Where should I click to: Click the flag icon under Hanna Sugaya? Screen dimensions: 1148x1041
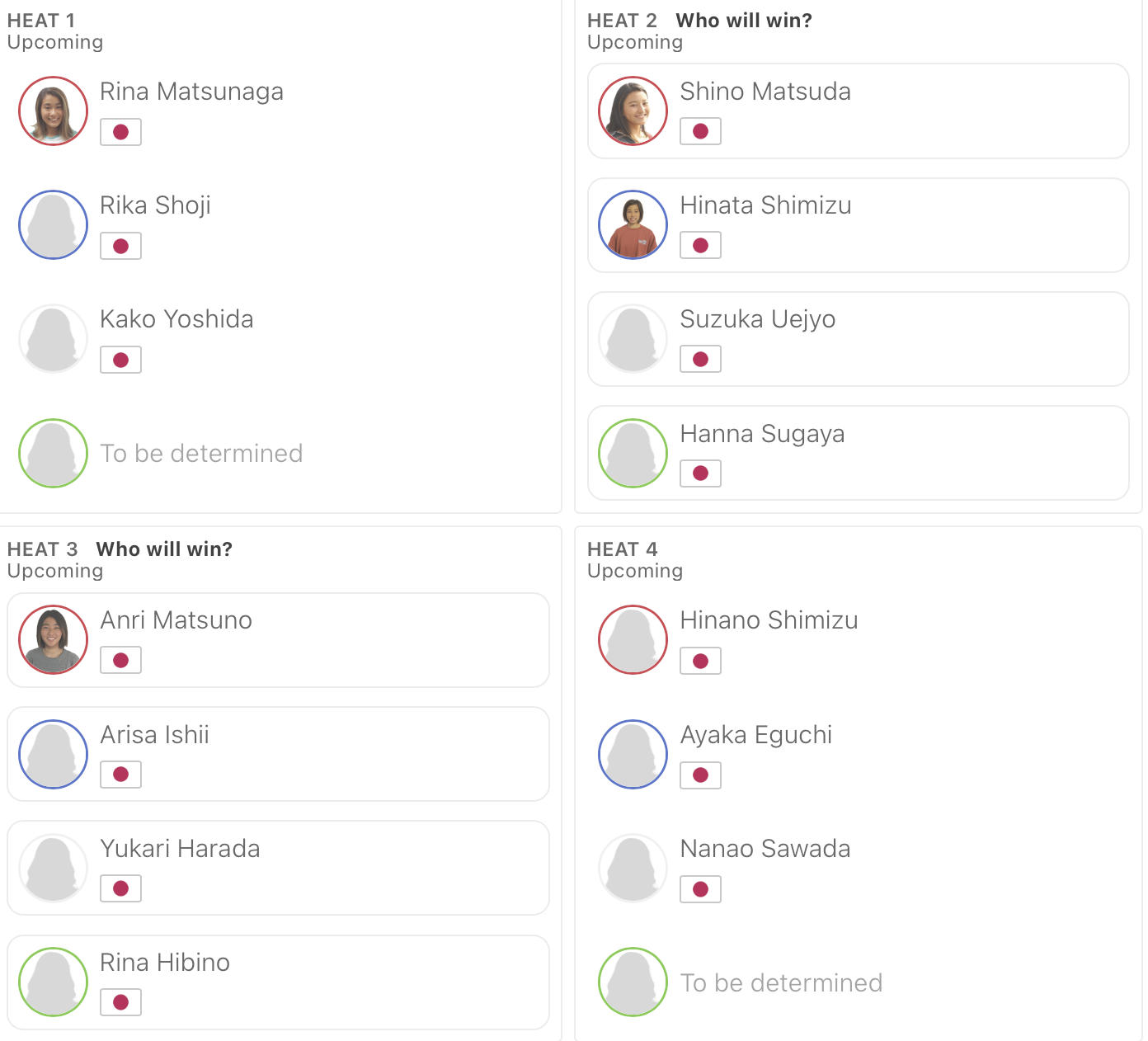[x=701, y=473]
